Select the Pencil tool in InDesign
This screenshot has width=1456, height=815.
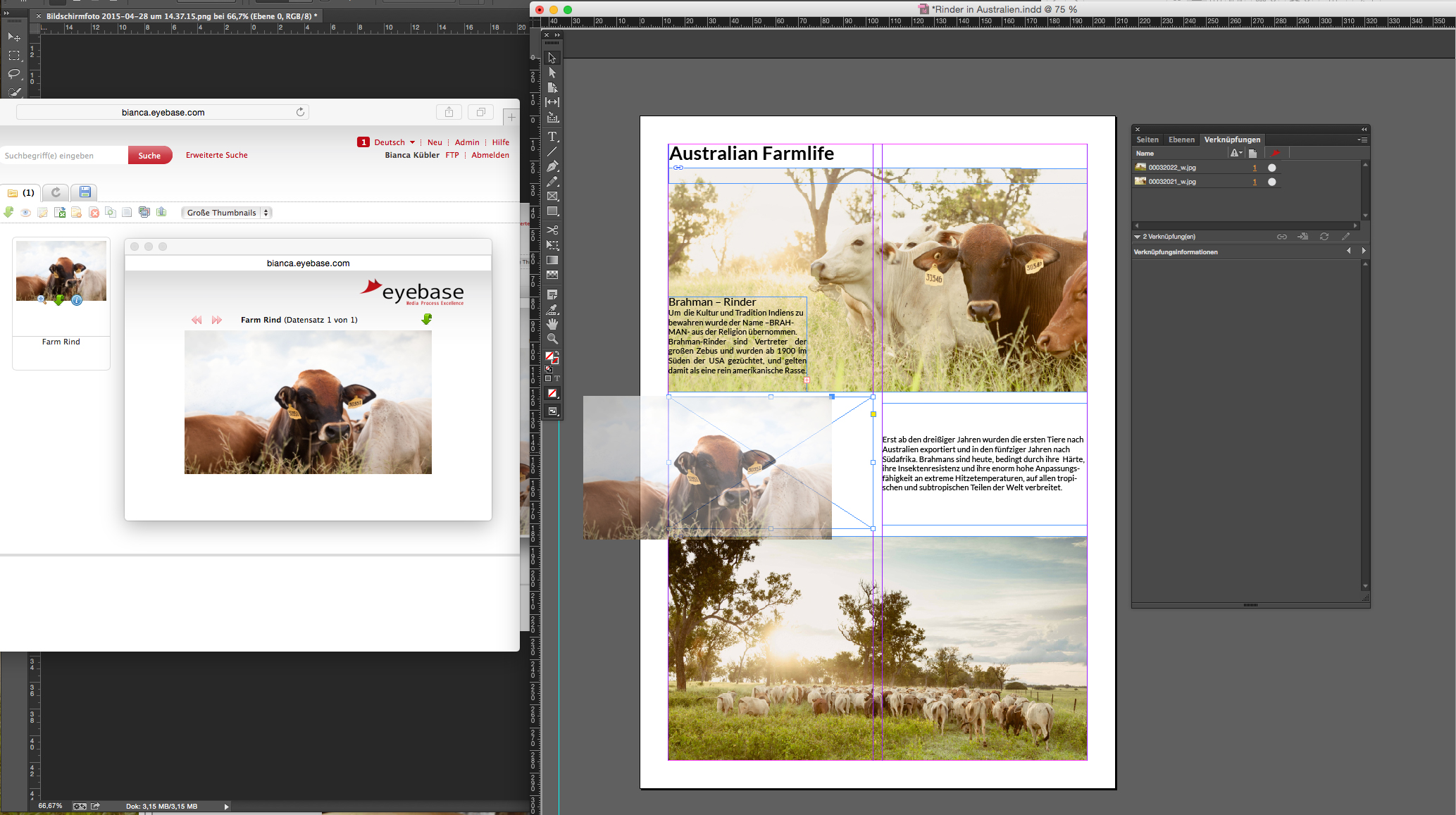[552, 181]
